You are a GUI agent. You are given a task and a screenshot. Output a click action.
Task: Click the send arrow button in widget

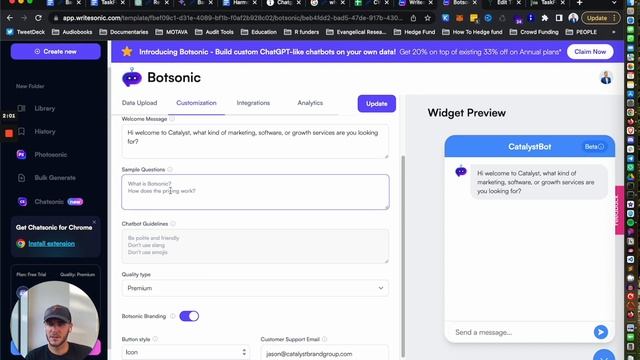pos(600,332)
